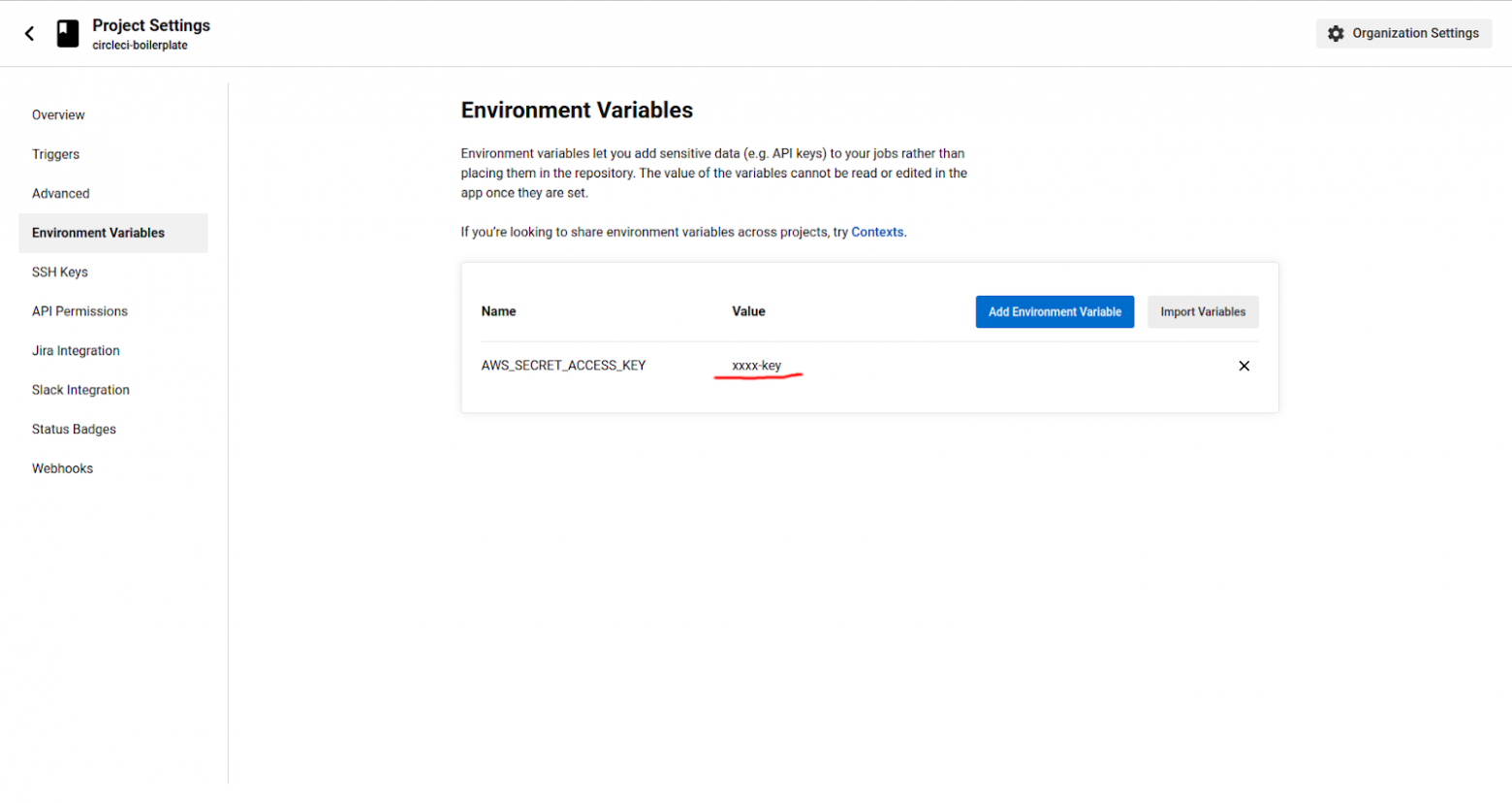Follow the Contexts link
Screen dimensions: 1512x803
pos(877,232)
